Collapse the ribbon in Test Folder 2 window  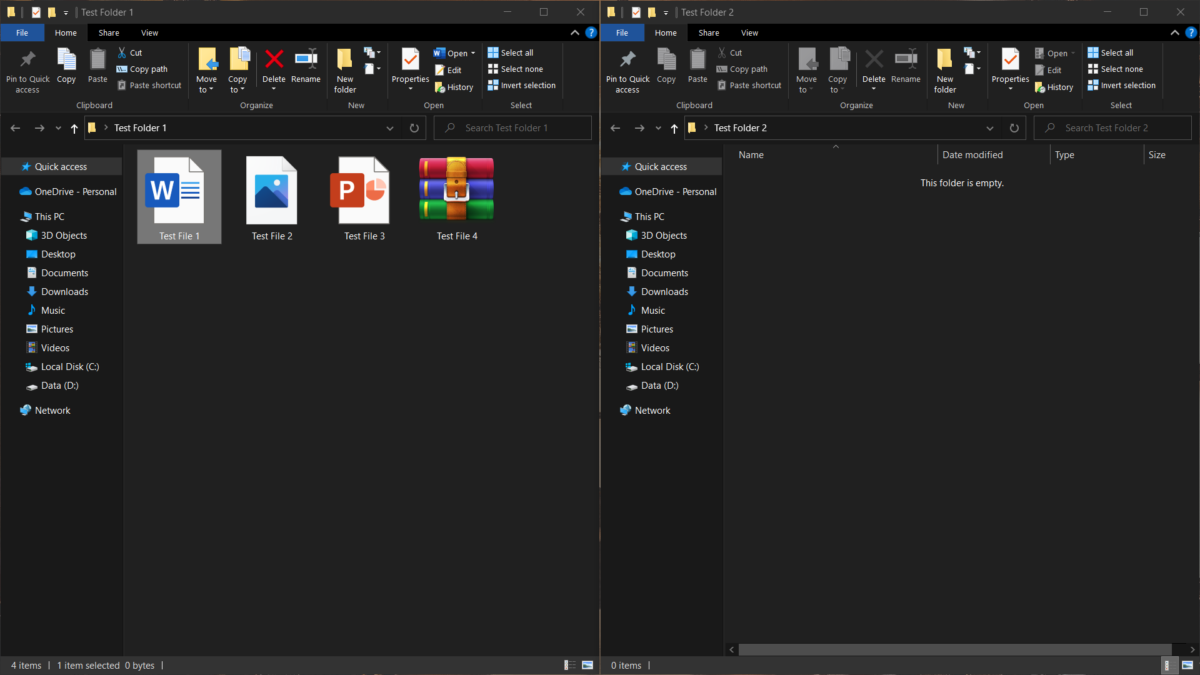click(x=1177, y=33)
